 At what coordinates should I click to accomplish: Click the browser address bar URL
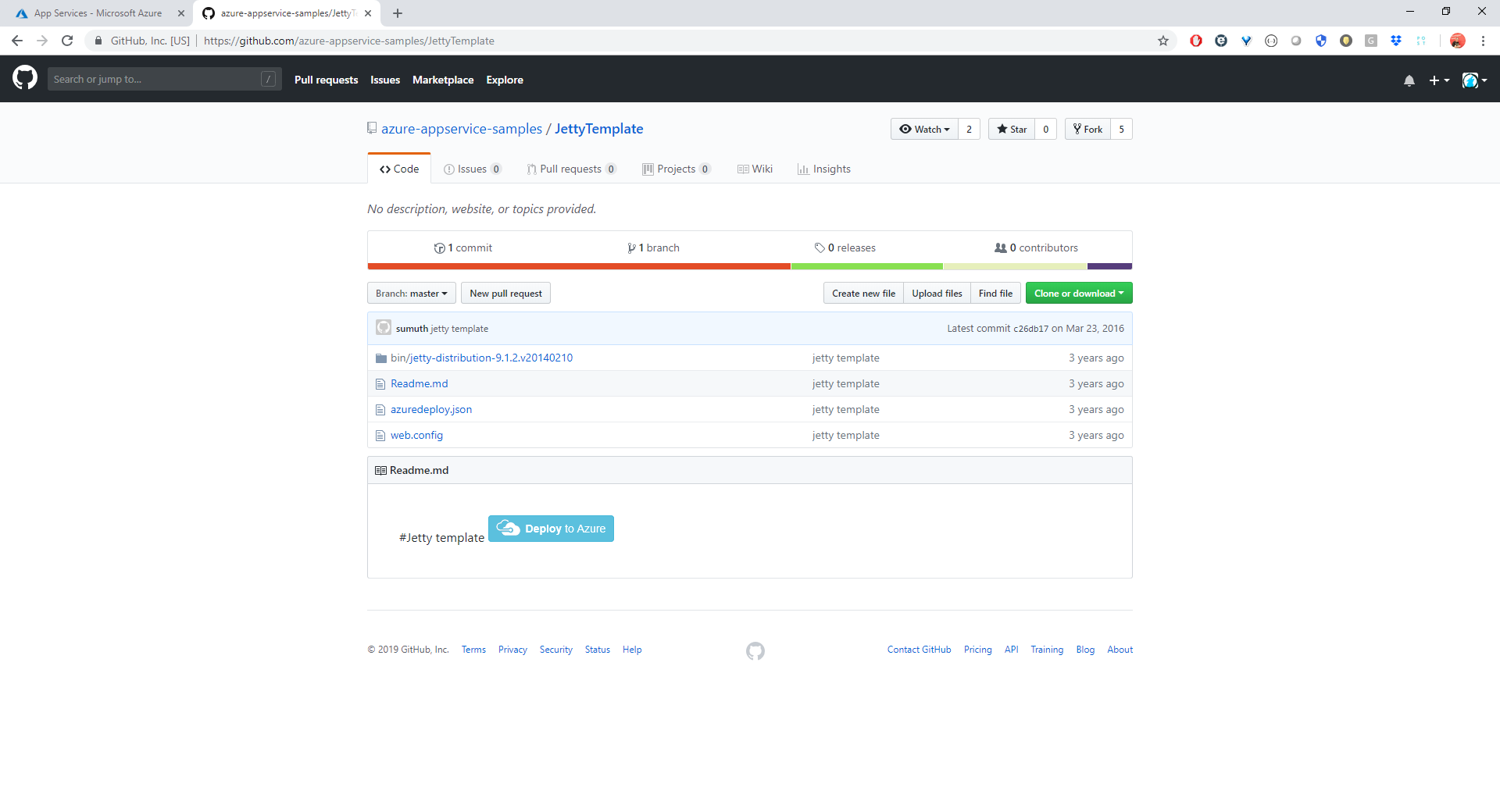[349, 41]
